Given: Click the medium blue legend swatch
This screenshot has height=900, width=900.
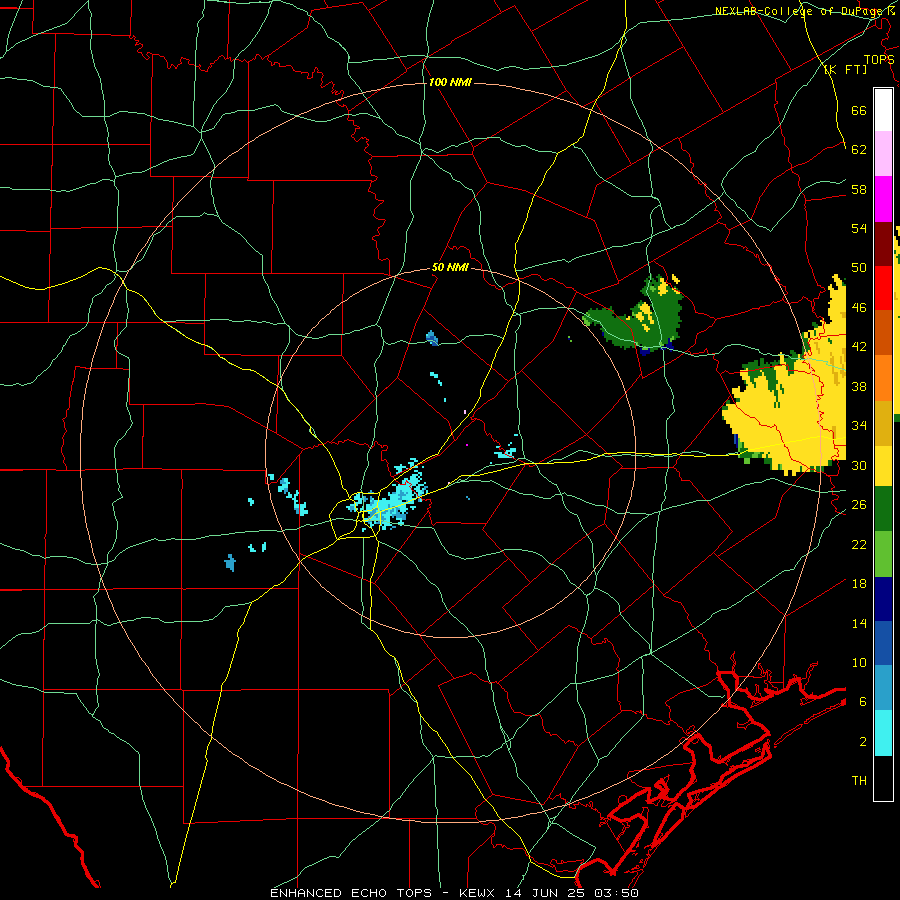Looking at the screenshot, I should [883, 643].
